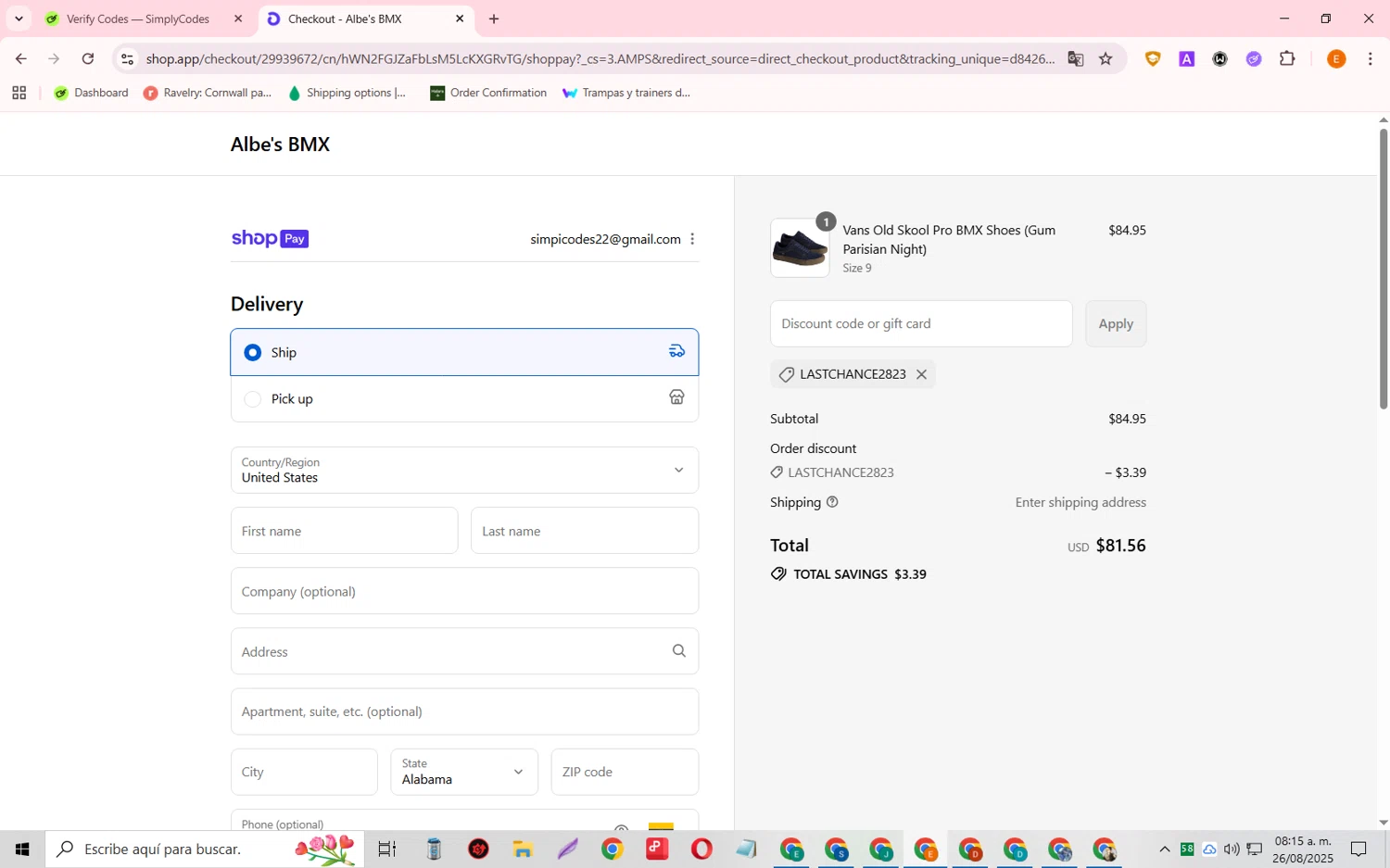
Task: Click the Company (optional) field
Action: point(464,591)
